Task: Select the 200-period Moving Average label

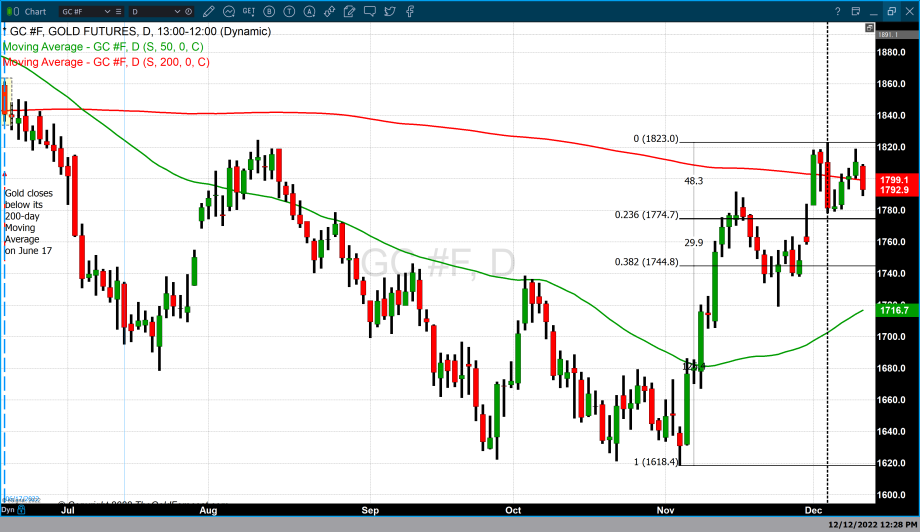Action: point(107,62)
